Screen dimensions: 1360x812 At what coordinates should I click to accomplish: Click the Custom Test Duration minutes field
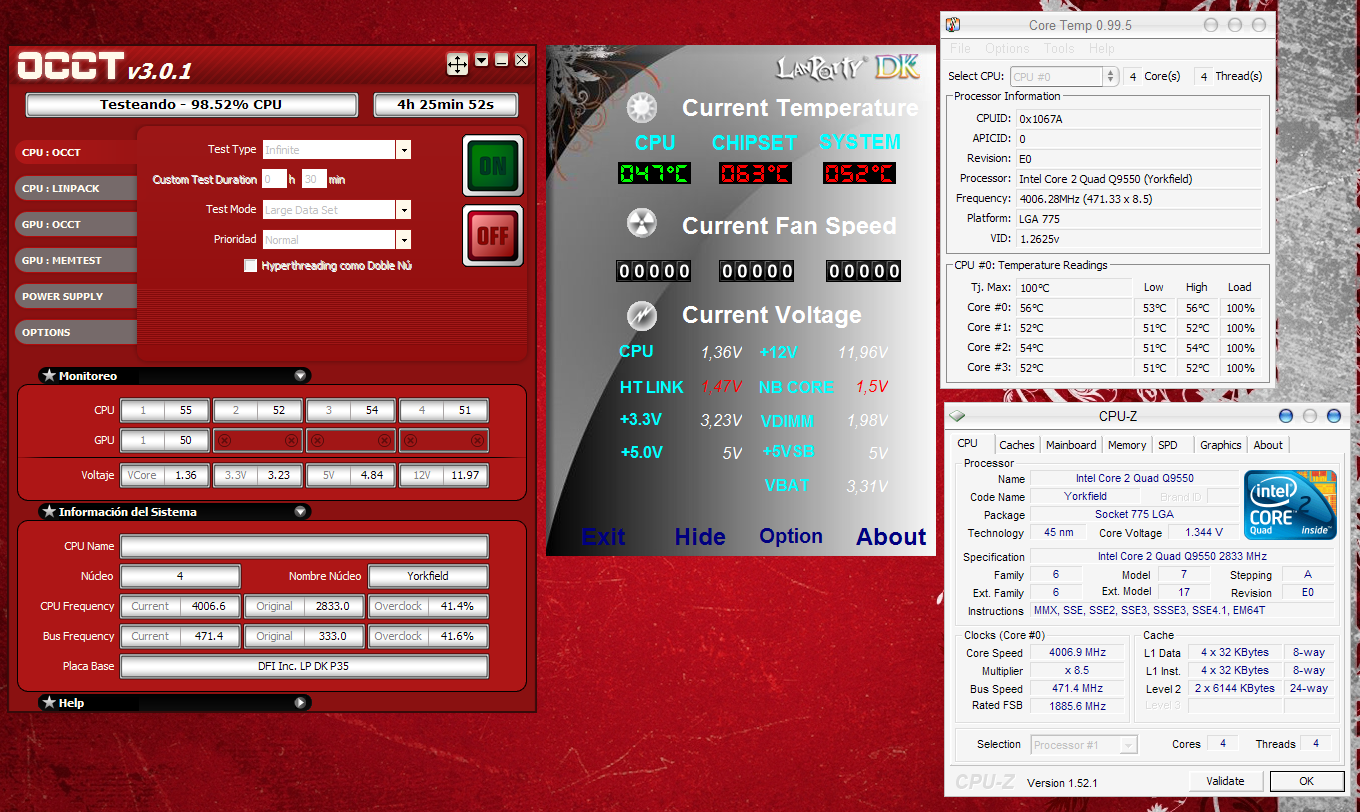(x=314, y=180)
